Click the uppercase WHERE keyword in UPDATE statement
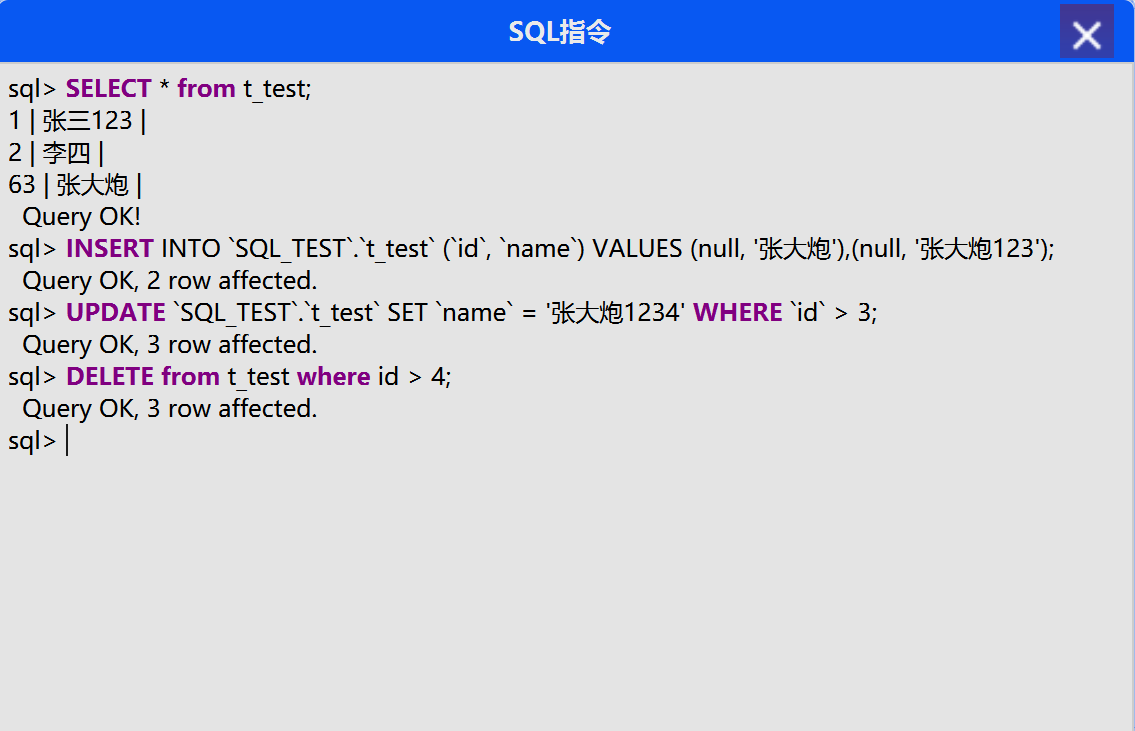The image size is (1135, 731). [737, 313]
